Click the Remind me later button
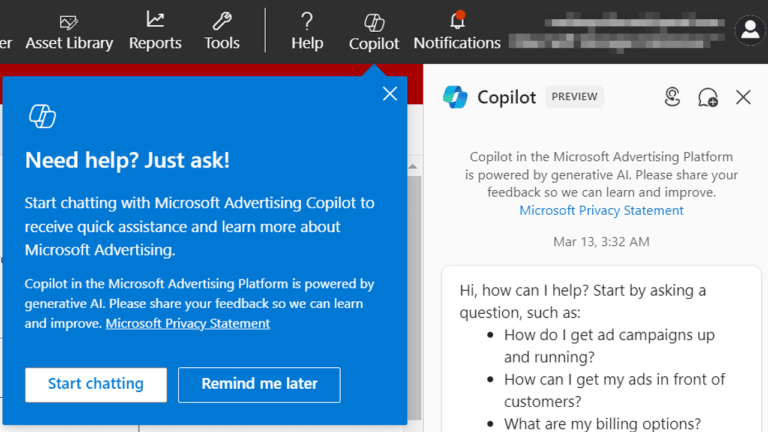The height and width of the screenshot is (432, 768). pyautogui.click(x=259, y=384)
